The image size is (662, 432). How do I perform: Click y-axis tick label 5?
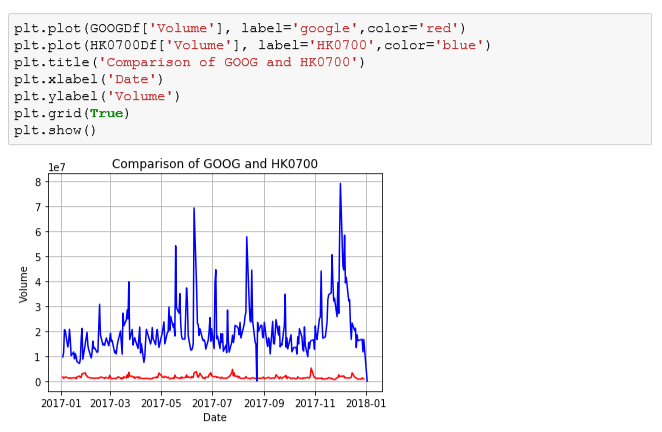coord(39,257)
